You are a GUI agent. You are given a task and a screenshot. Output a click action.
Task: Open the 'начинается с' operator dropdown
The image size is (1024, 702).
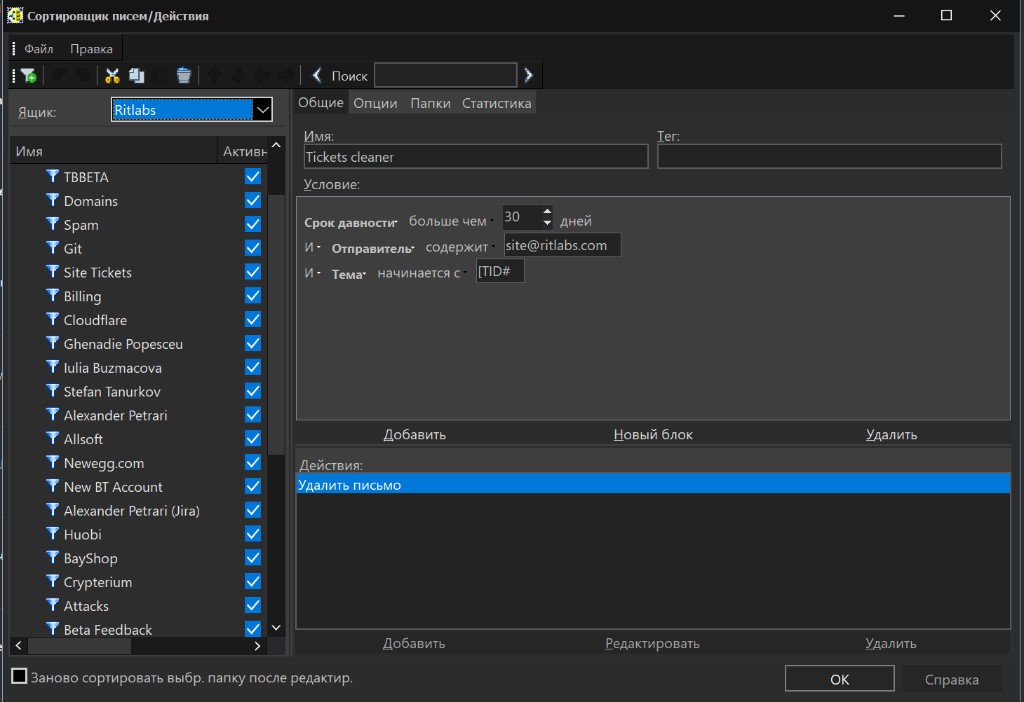click(x=422, y=273)
